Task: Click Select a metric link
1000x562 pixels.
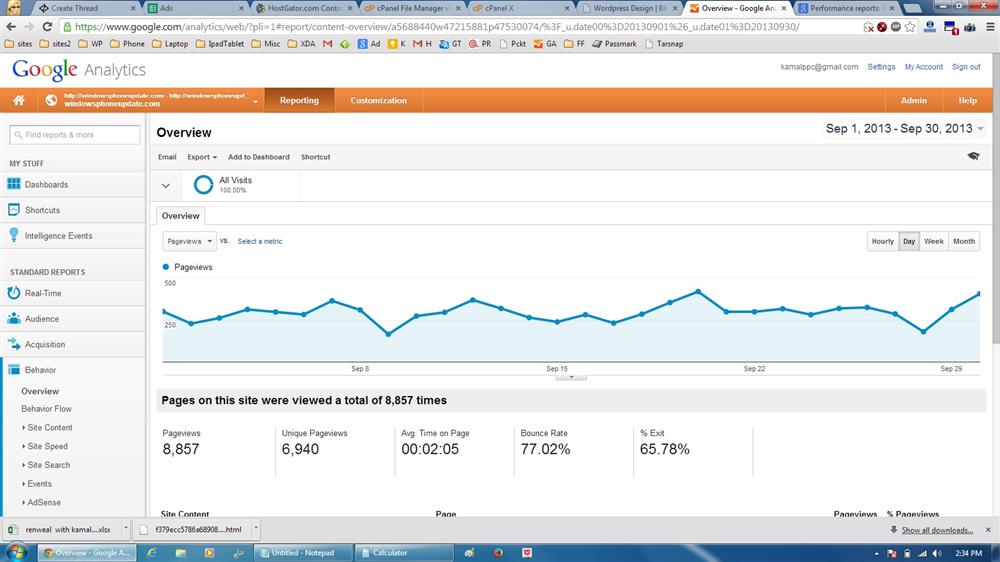Action: pos(260,241)
